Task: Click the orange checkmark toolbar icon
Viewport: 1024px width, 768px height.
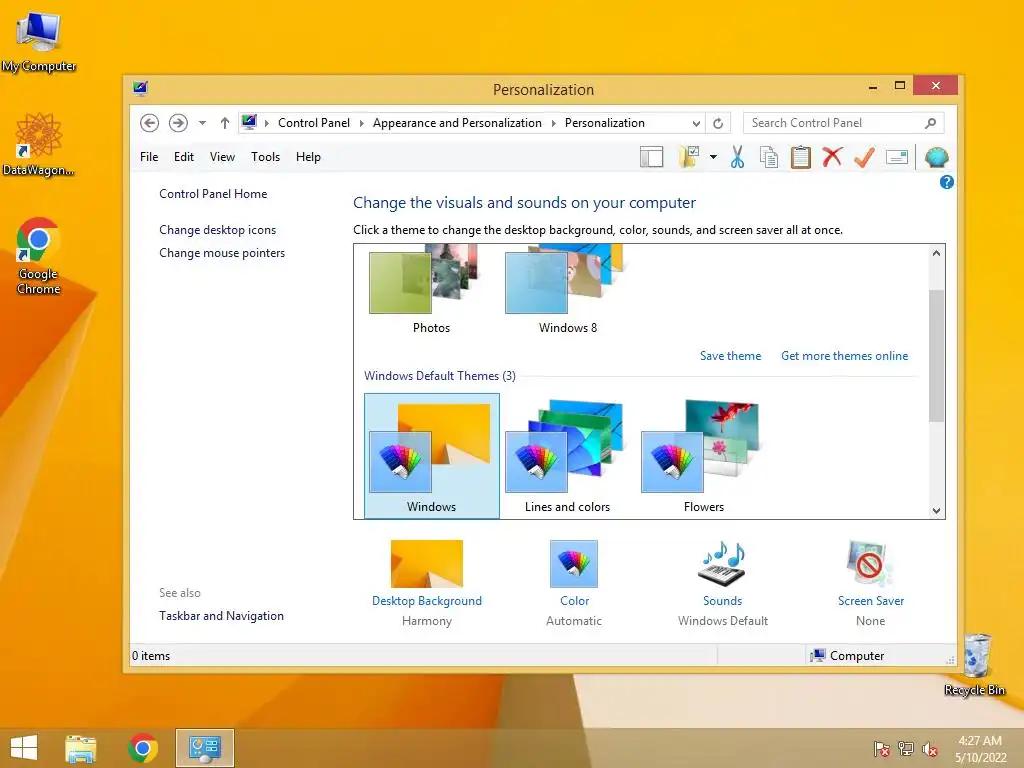Action: pyautogui.click(x=864, y=157)
